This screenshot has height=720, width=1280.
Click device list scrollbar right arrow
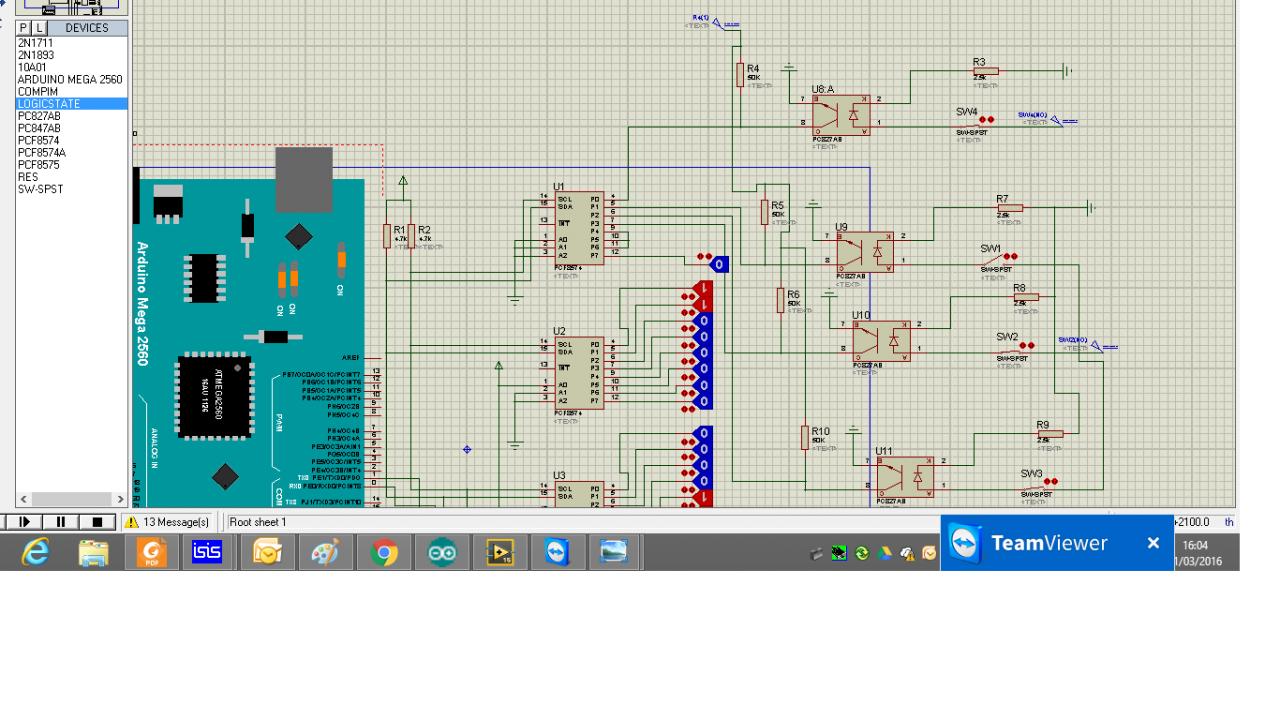click(x=121, y=499)
